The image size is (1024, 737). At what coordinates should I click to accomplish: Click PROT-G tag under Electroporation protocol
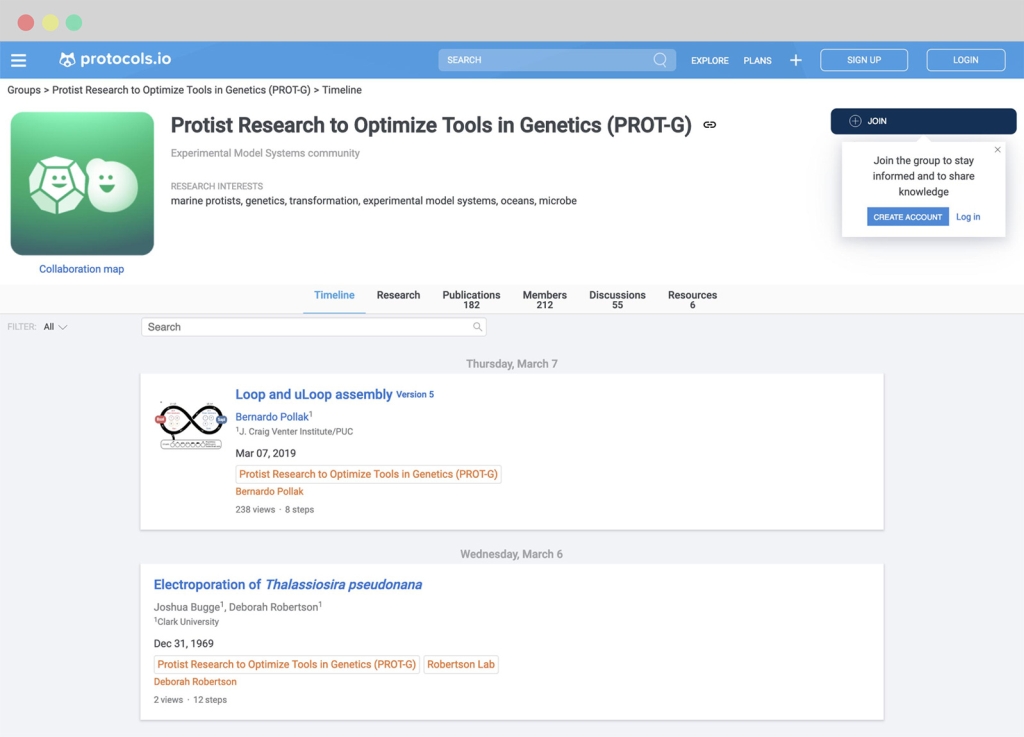click(x=287, y=665)
